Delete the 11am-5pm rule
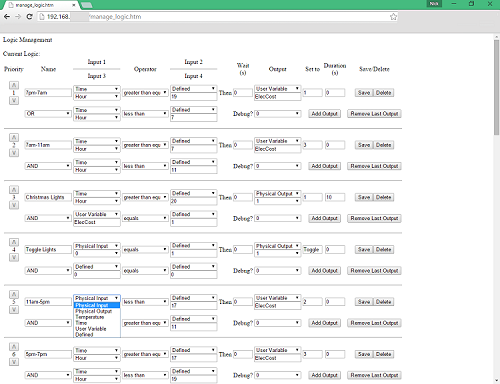 pos(383,302)
